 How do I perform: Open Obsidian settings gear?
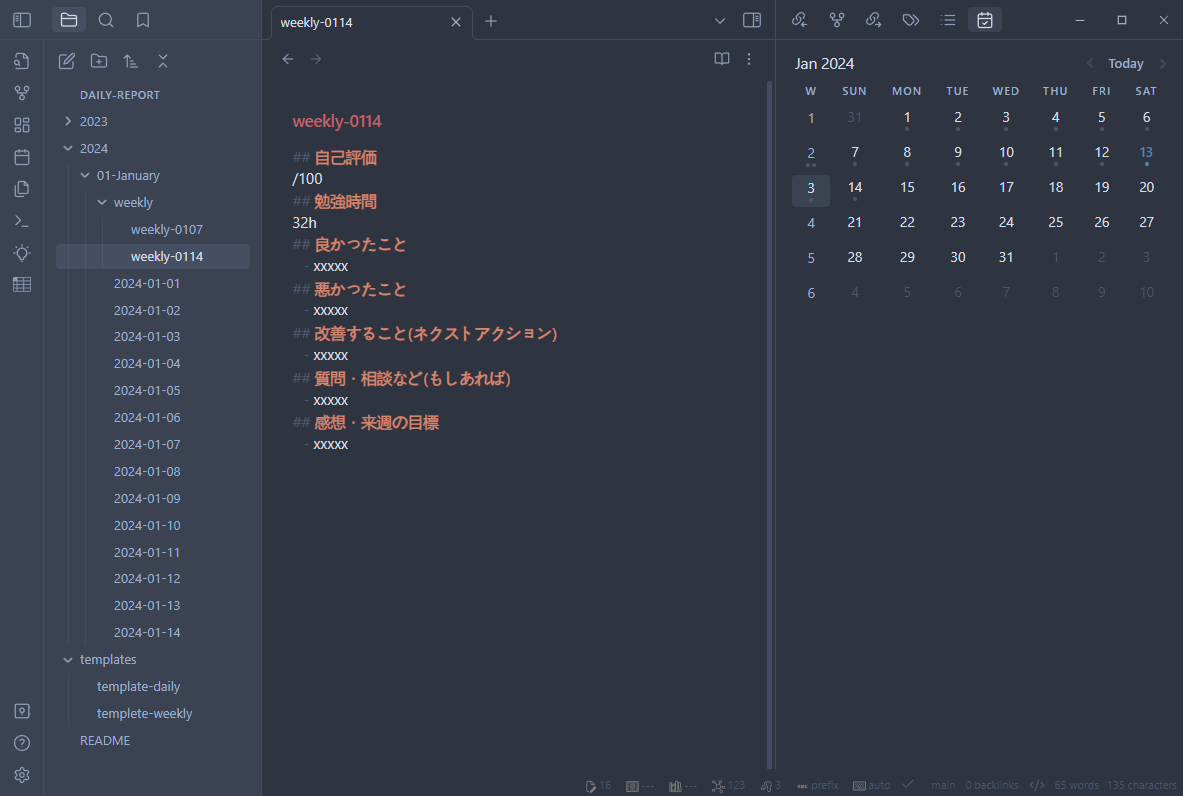click(x=22, y=775)
